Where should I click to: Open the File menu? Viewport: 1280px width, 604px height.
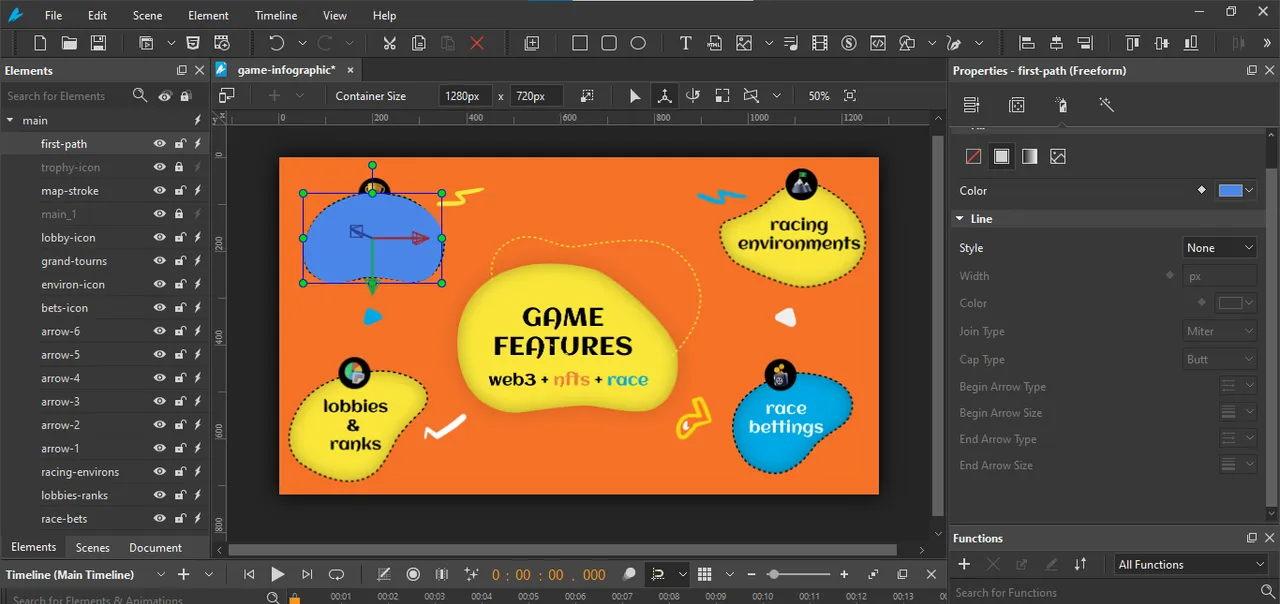point(53,16)
